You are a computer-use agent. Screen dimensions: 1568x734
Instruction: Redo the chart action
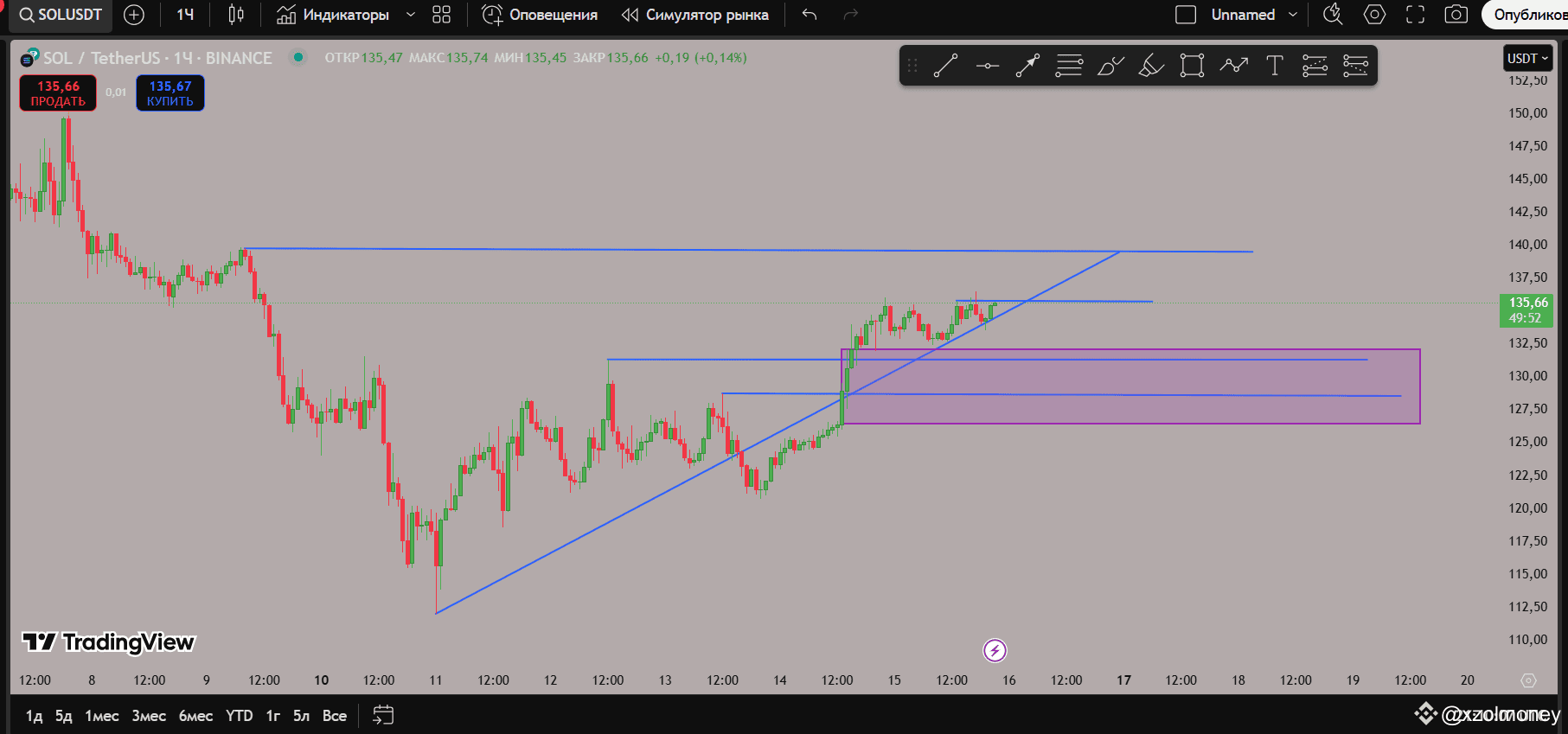coord(851,15)
